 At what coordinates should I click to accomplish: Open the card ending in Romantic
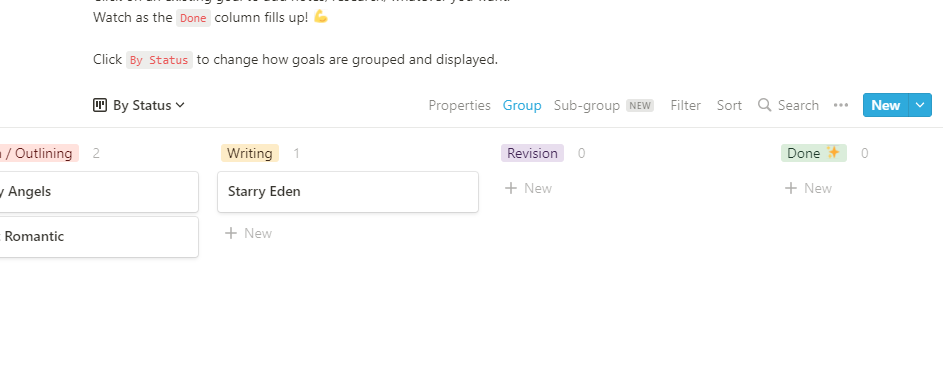99,237
